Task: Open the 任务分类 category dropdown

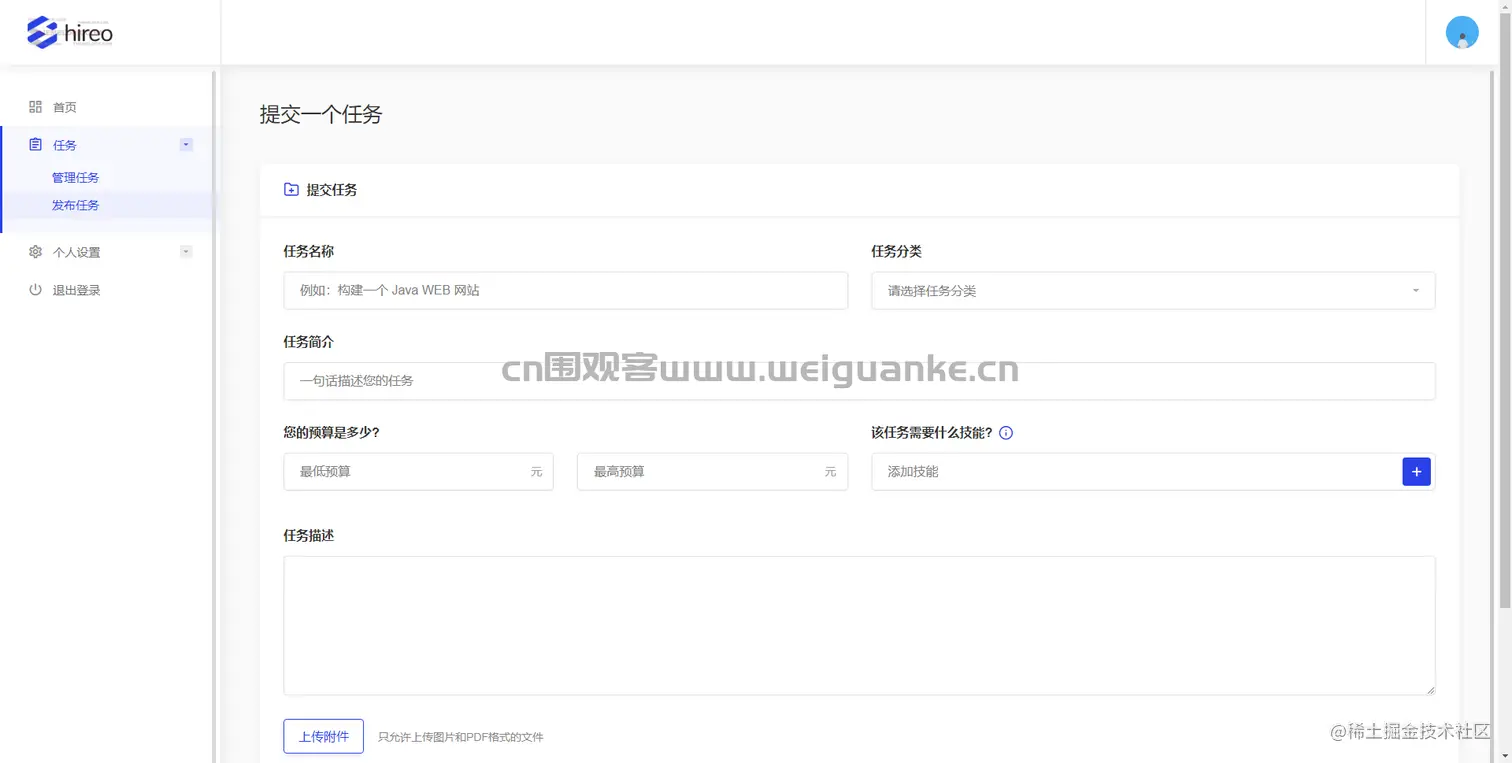Action: click(1153, 291)
